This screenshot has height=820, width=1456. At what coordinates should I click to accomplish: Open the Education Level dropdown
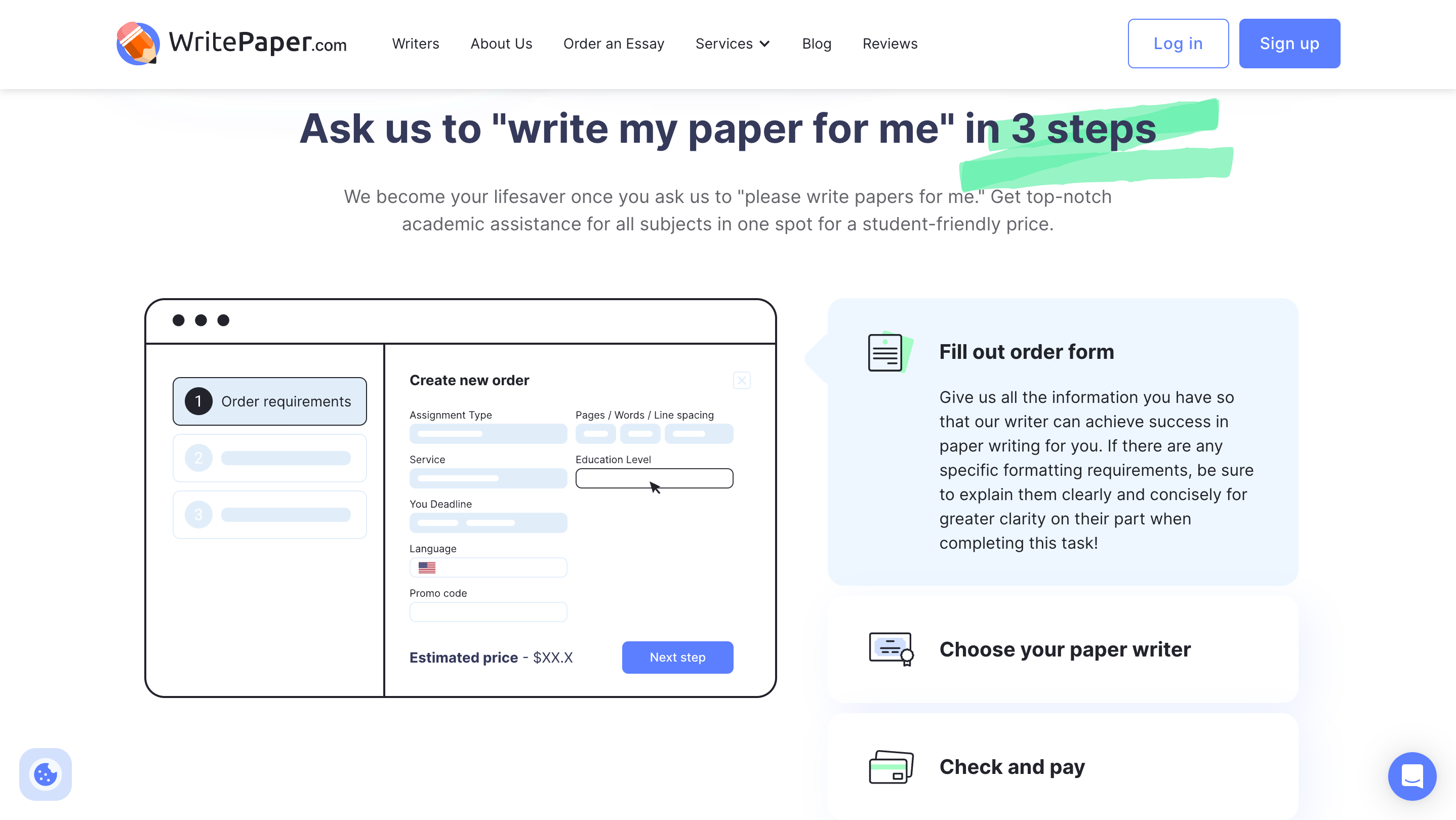(654, 478)
